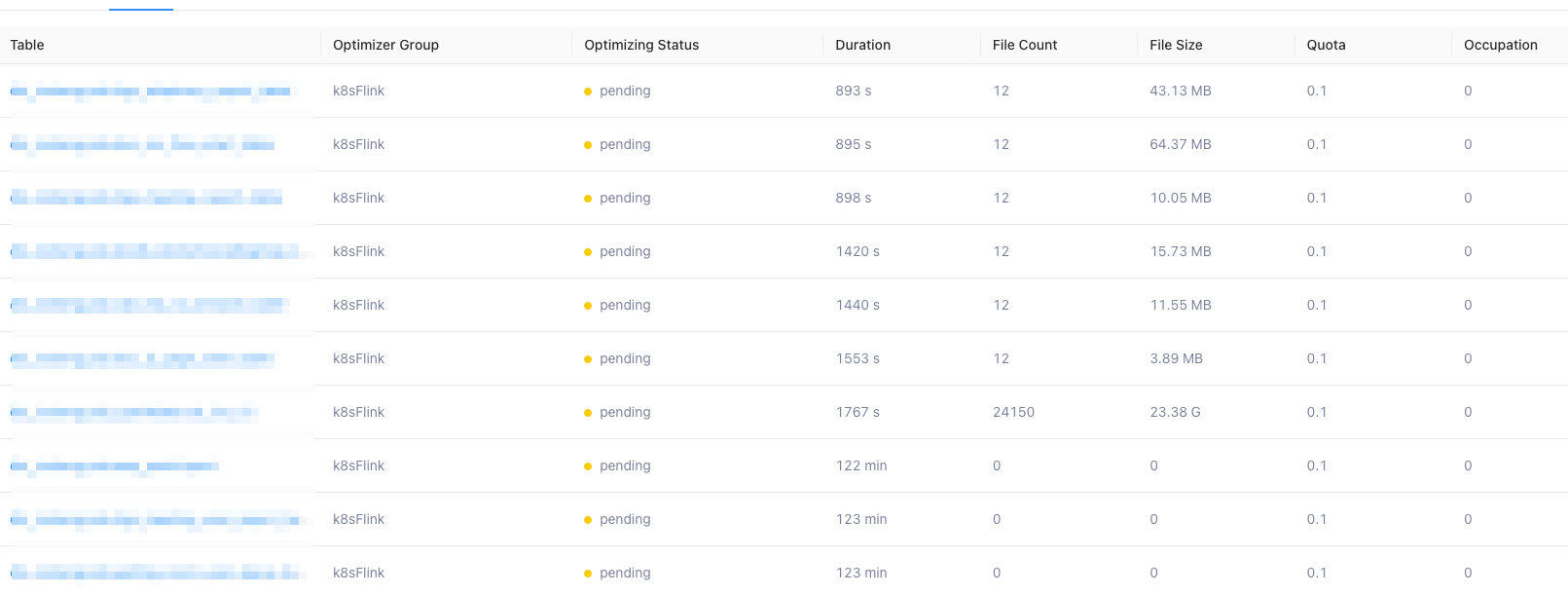Click the File Count column header
Image resolution: width=1568 pixels, height=595 pixels.
(1025, 45)
